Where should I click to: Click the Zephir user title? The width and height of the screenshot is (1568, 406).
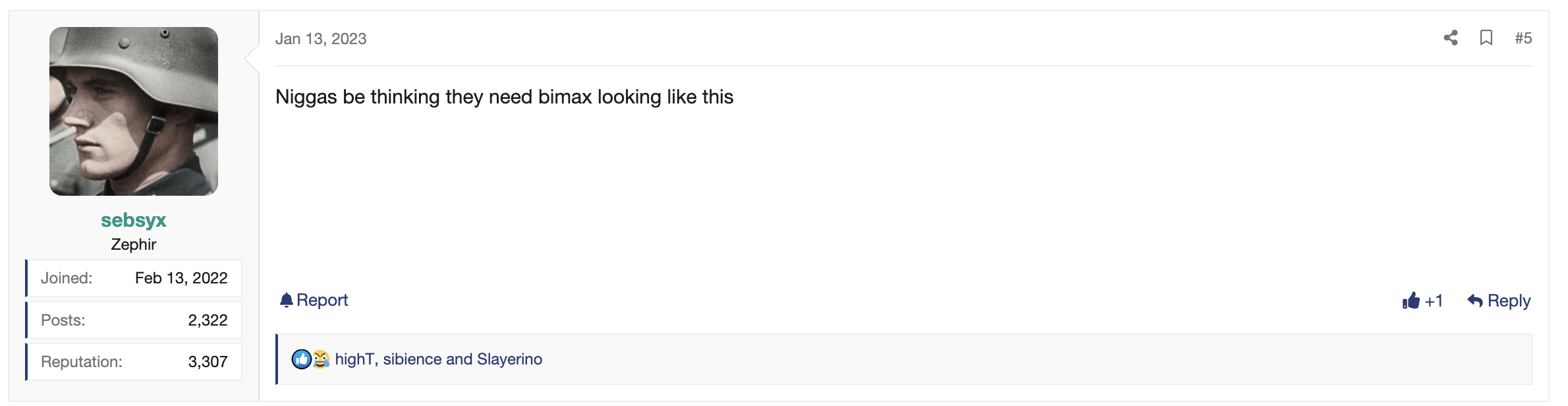click(134, 245)
